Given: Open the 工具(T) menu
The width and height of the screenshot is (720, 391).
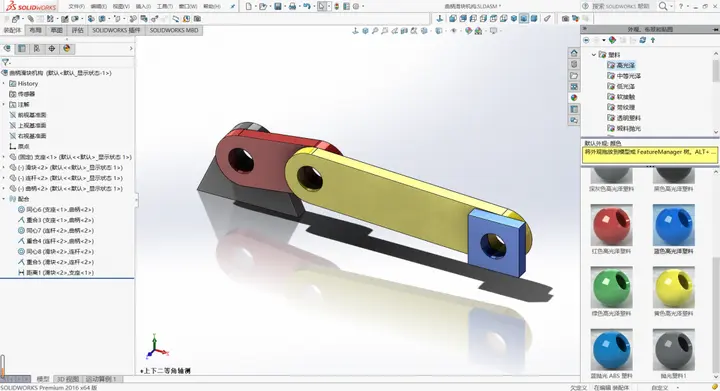Looking at the screenshot, I should coord(165,6).
